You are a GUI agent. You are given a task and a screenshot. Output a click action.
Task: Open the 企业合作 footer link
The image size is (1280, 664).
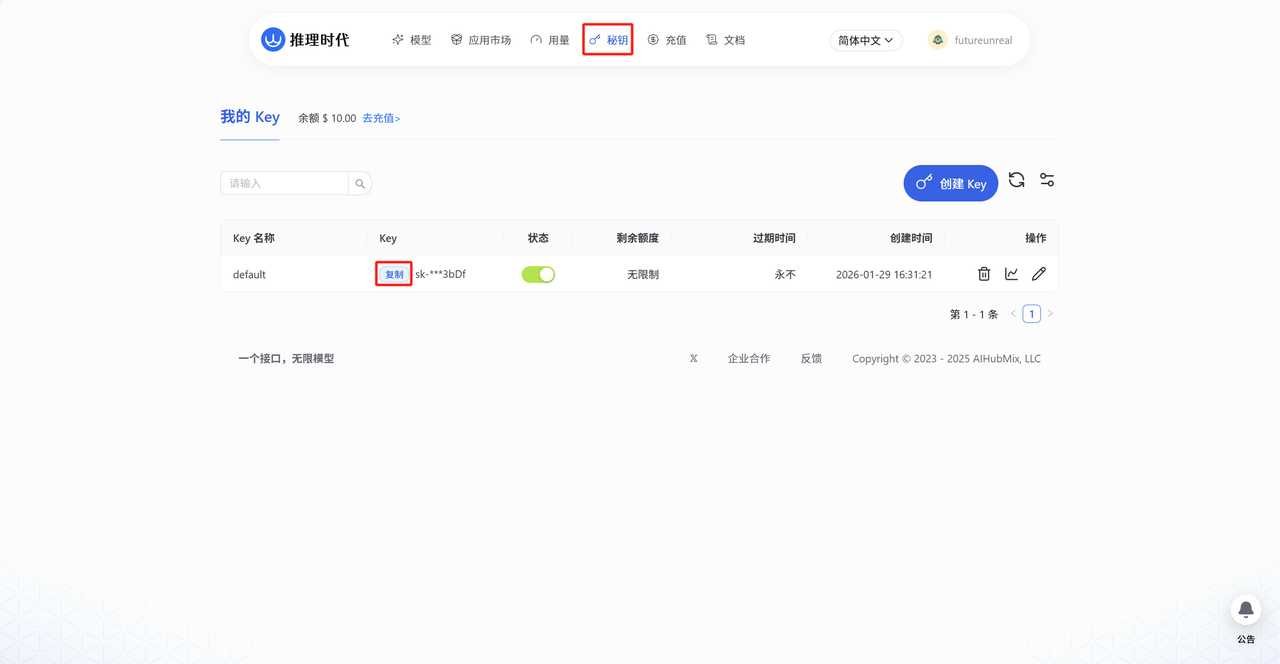[x=749, y=358]
